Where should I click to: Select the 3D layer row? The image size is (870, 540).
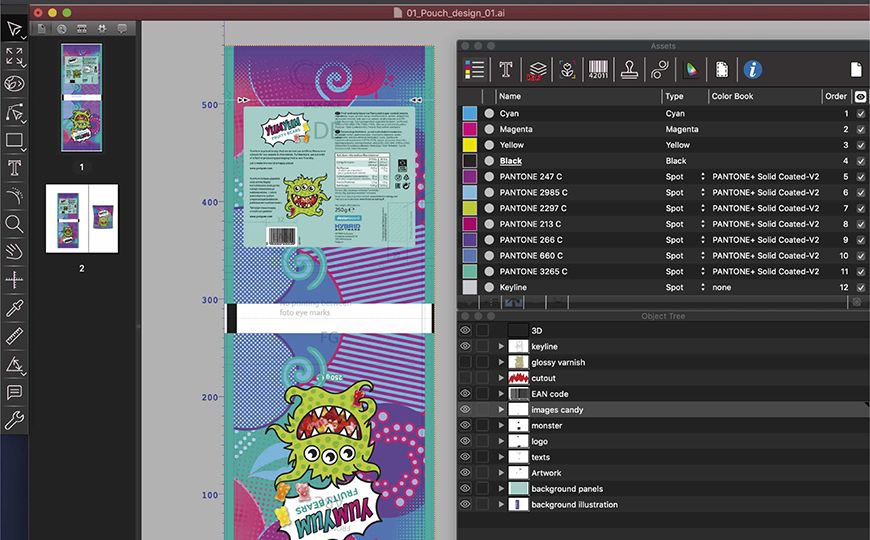click(x=663, y=330)
